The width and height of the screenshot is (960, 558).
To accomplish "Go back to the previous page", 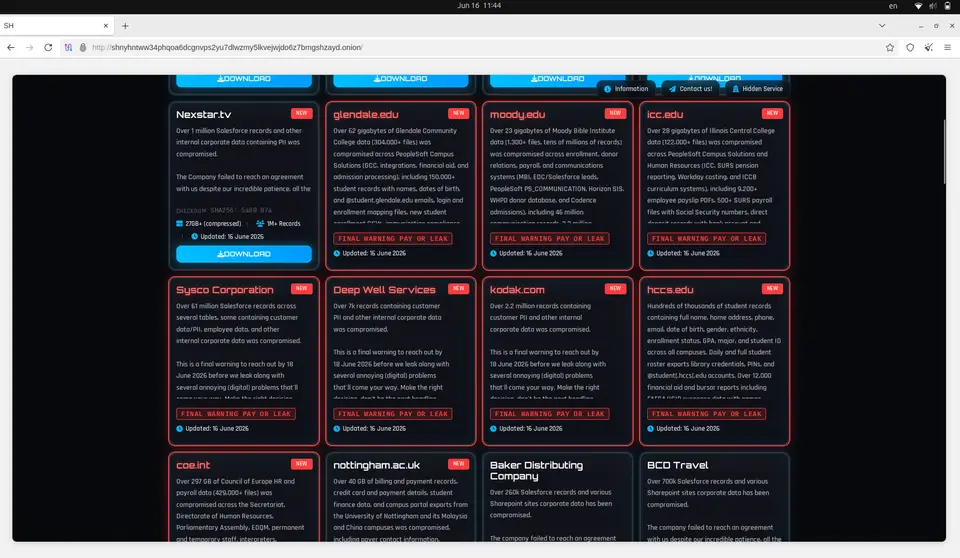I will [11, 47].
